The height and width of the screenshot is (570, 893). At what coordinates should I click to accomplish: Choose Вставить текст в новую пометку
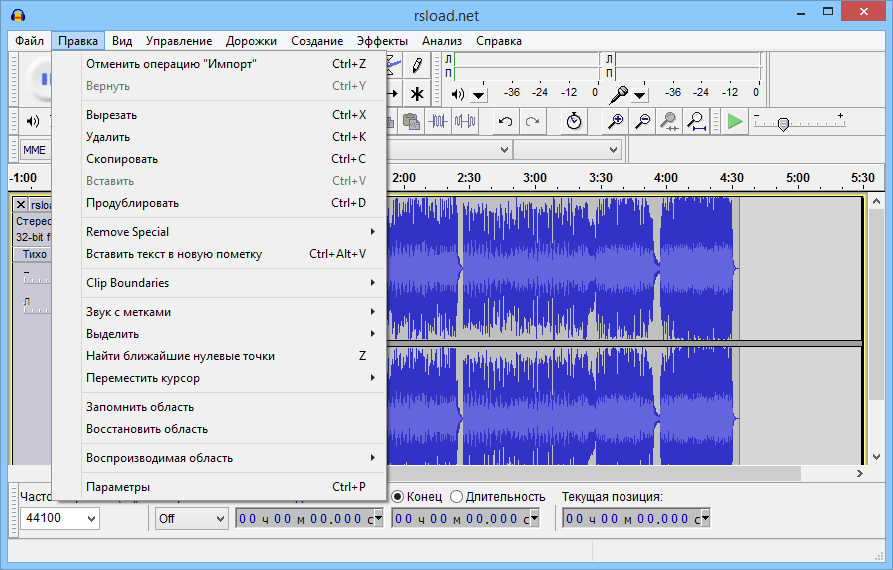click(234, 254)
